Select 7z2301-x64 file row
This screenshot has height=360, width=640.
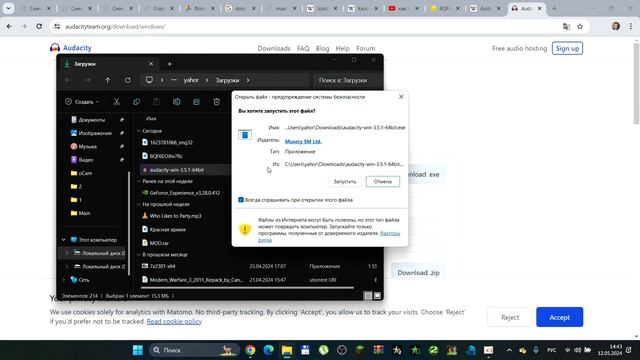[x=260, y=266]
